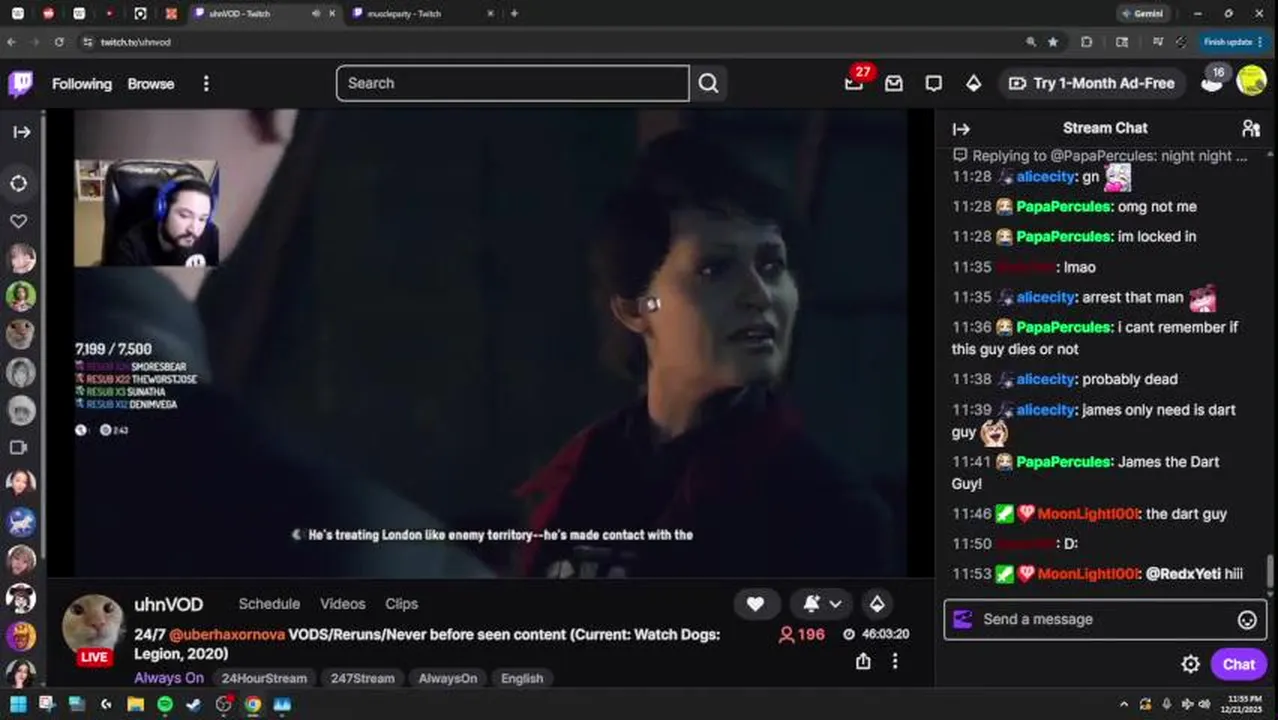
Task: Switch to the Clips tab
Action: [x=402, y=604]
